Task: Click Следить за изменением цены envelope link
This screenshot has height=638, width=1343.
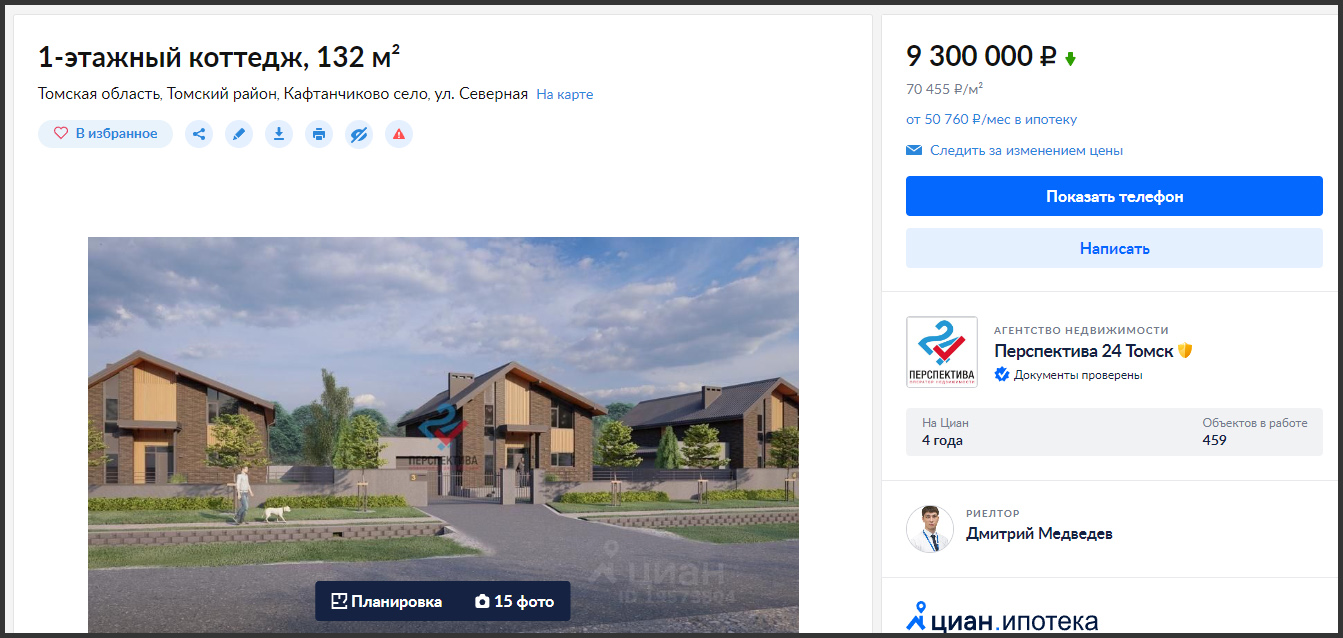Action: click(1014, 151)
